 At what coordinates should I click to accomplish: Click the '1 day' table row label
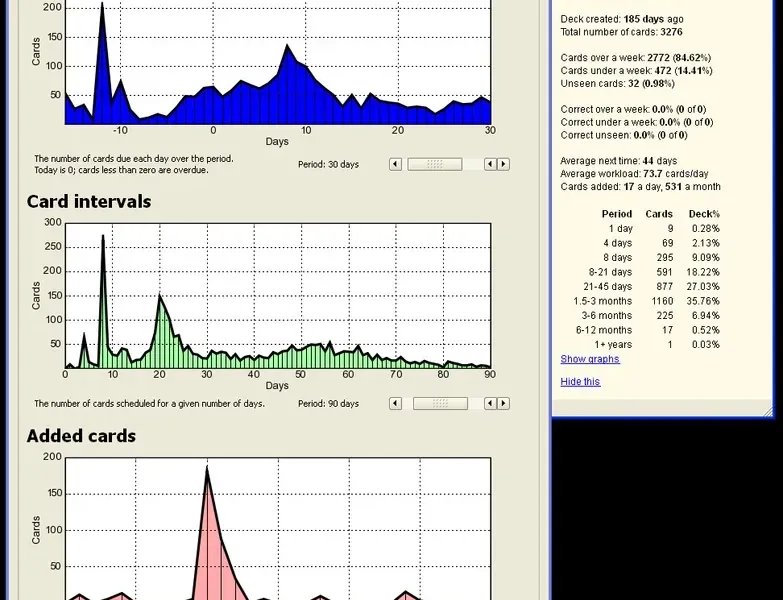[620, 229]
